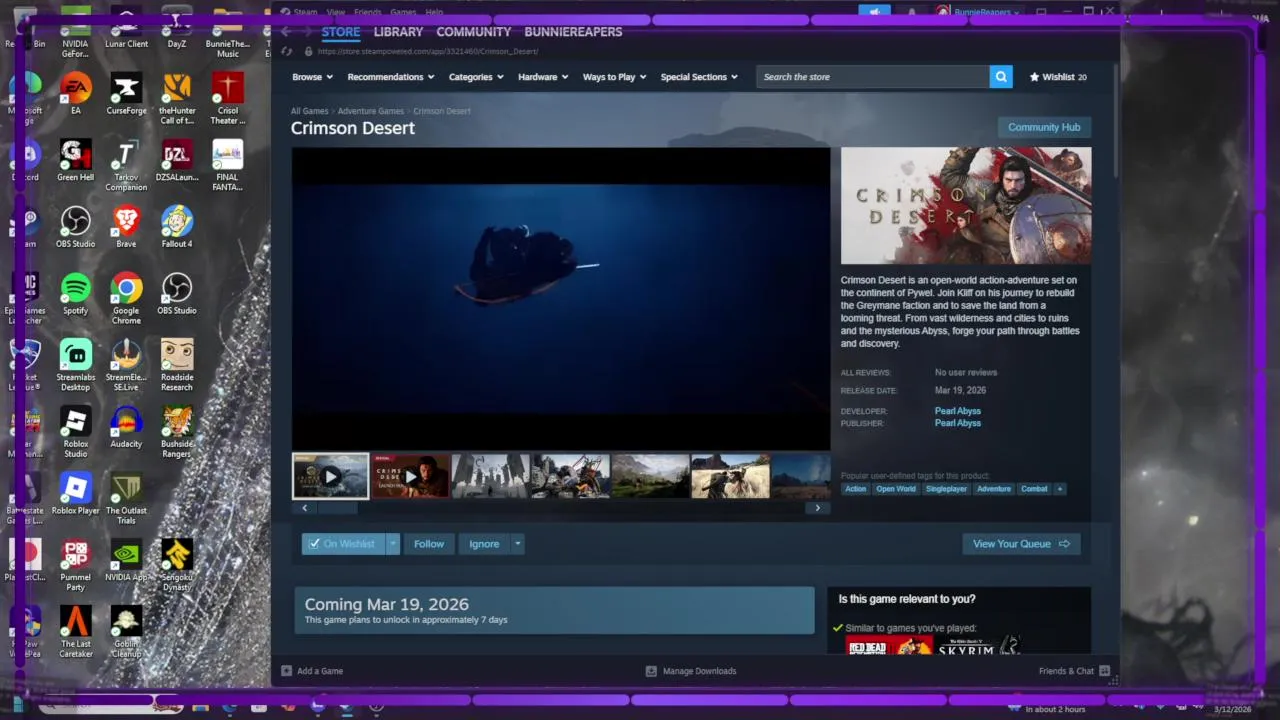This screenshot has height=720, width=1280.
Task: Click the store search magnifier button
Action: click(x=1001, y=77)
